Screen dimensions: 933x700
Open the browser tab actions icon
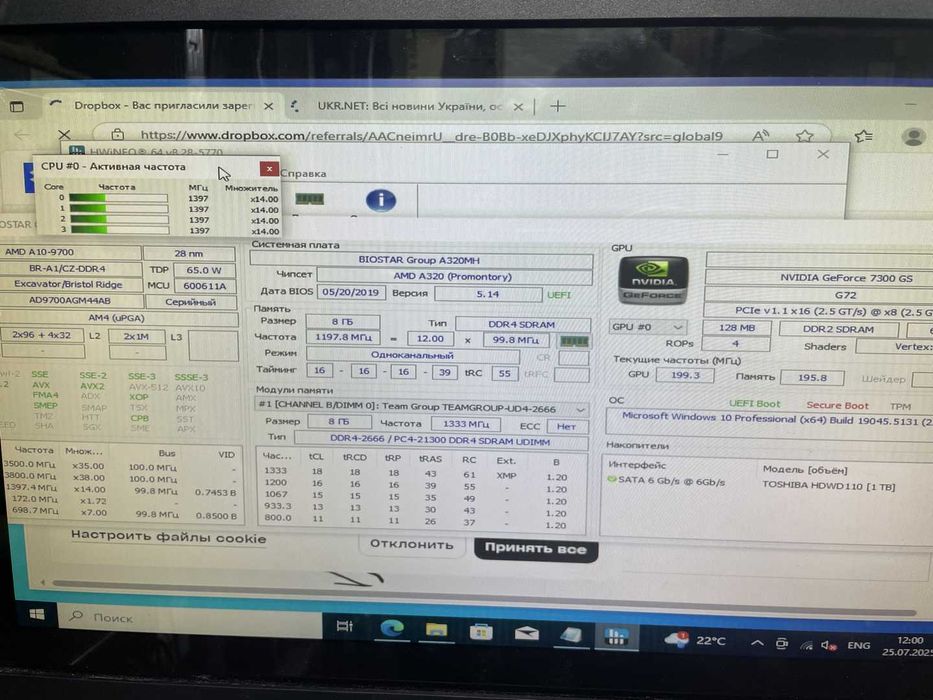(x=17, y=107)
